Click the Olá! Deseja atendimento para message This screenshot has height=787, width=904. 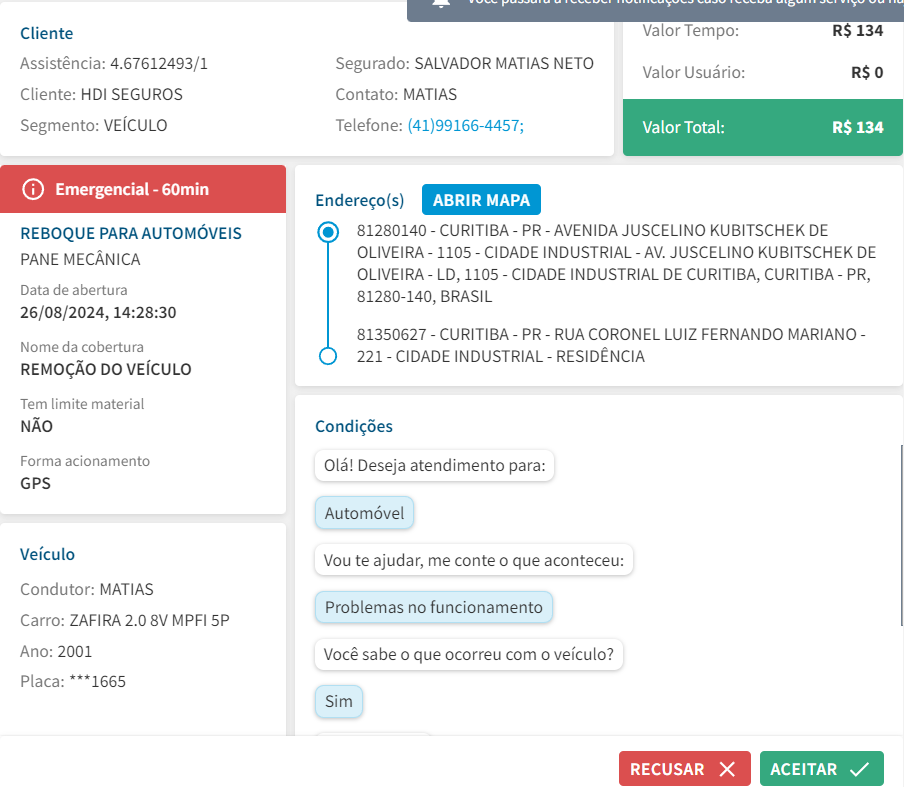435,465
